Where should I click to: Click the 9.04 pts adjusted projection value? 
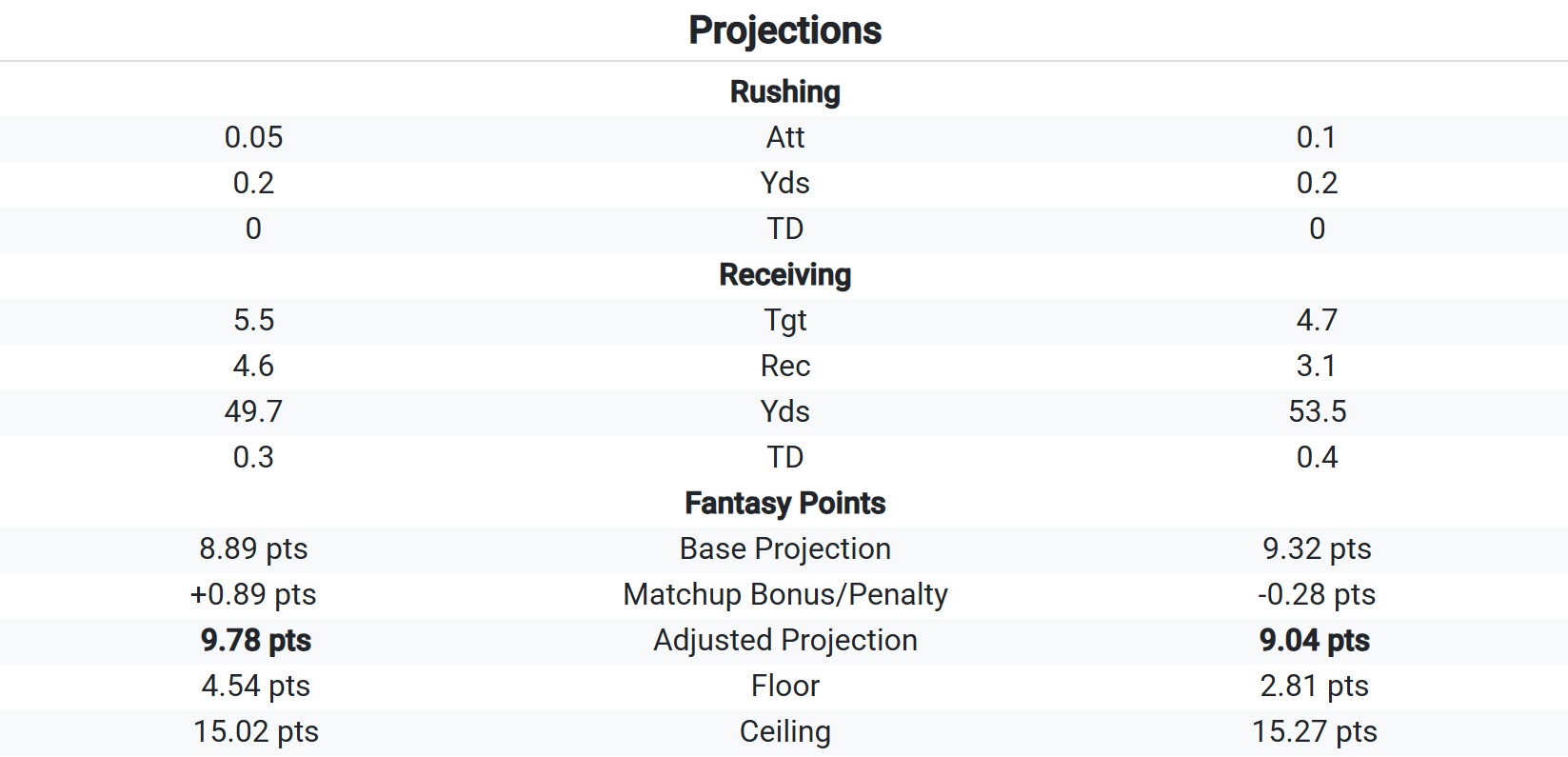tap(1314, 640)
